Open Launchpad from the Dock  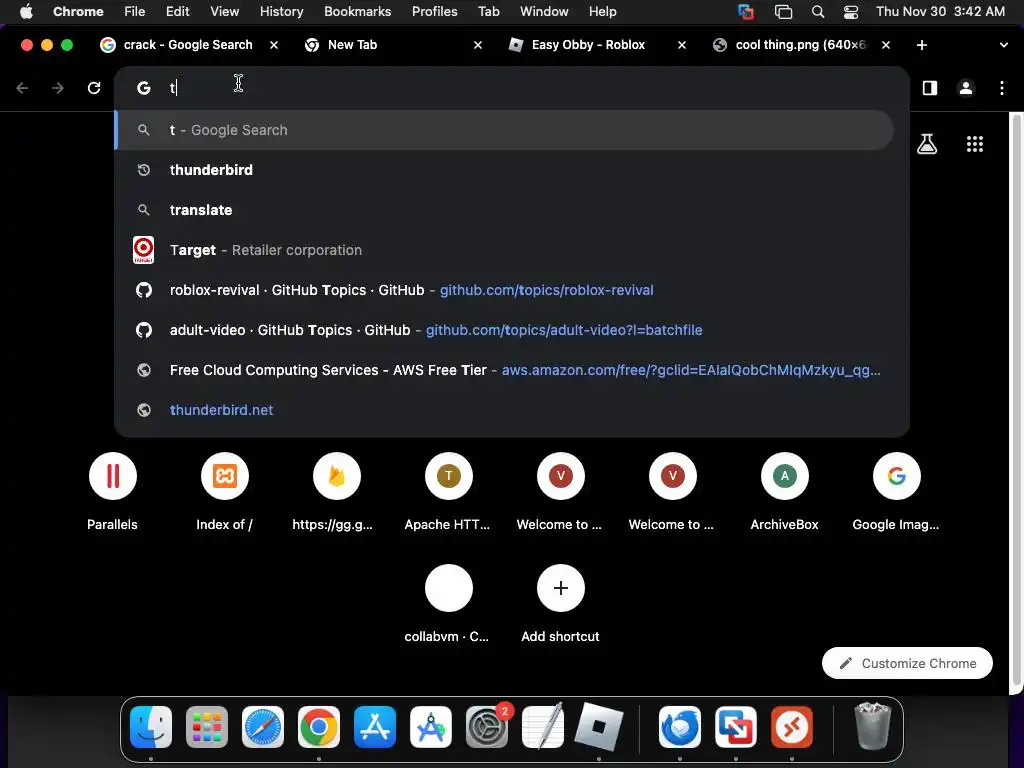pyautogui.click(x=207, y=727)
